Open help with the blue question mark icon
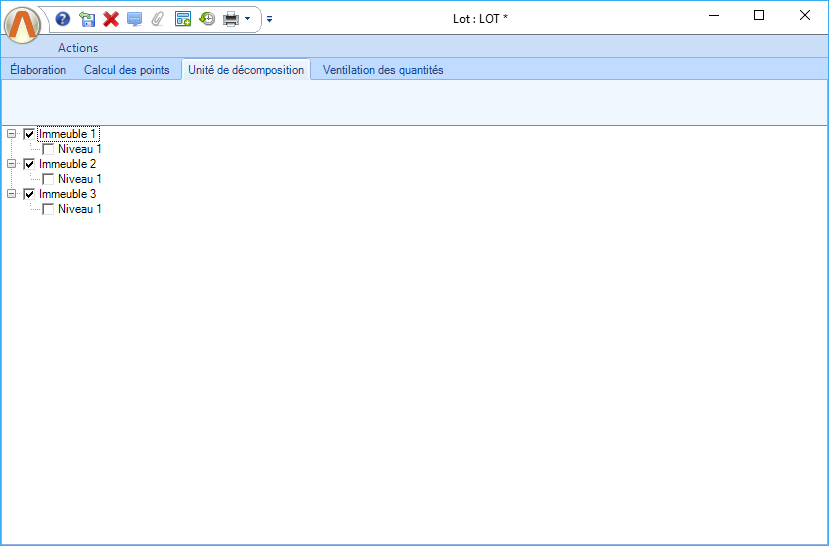The image size is (829, 546). pyautogui.click(x=63, y=18)
